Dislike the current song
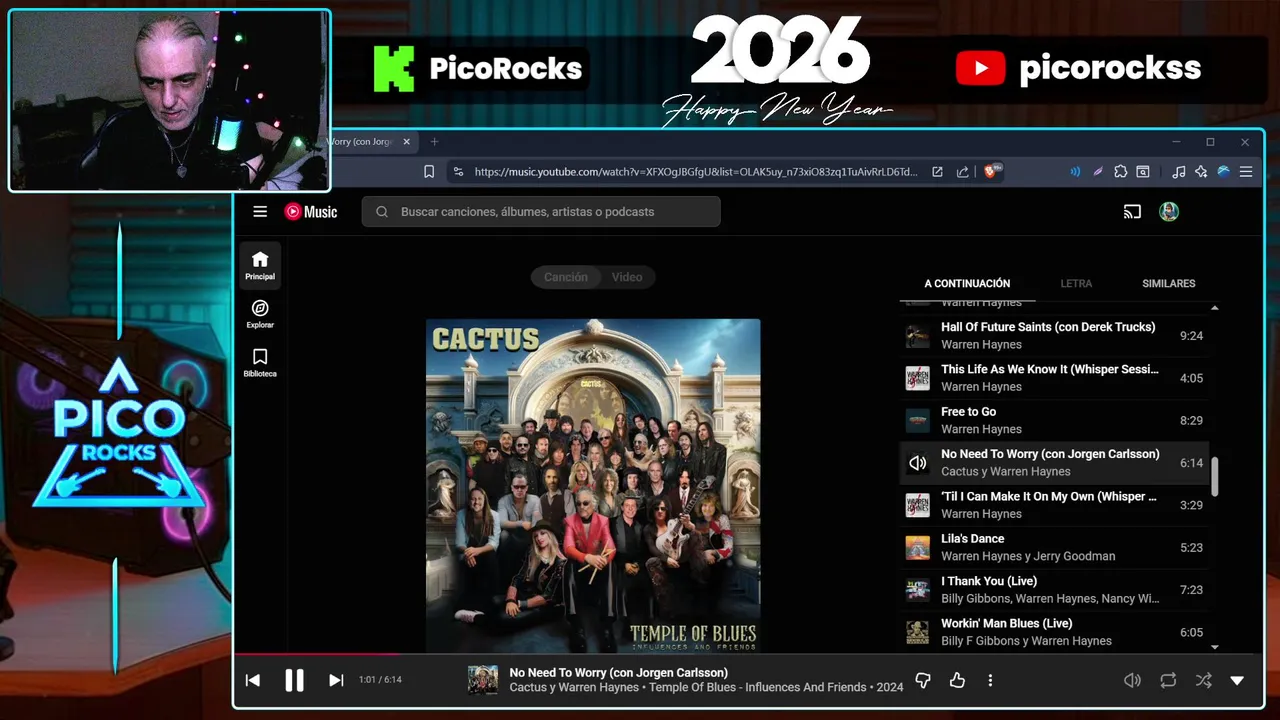1280x720 pixels. pos(923,680)
